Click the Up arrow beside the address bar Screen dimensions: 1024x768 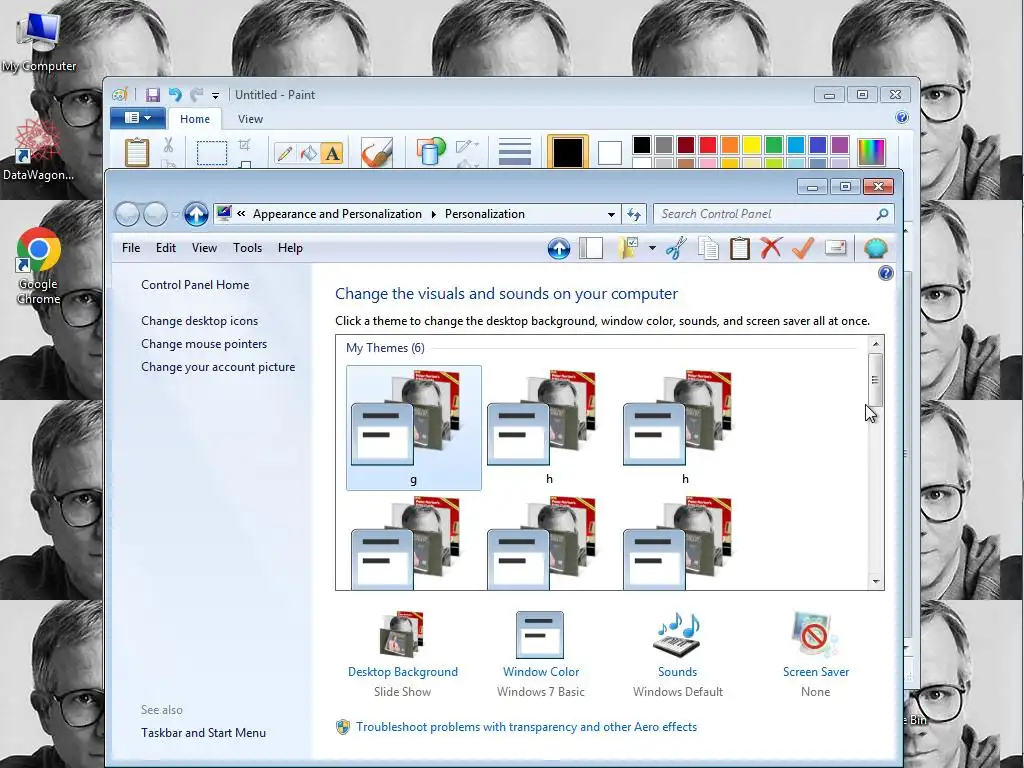[195, 214]
